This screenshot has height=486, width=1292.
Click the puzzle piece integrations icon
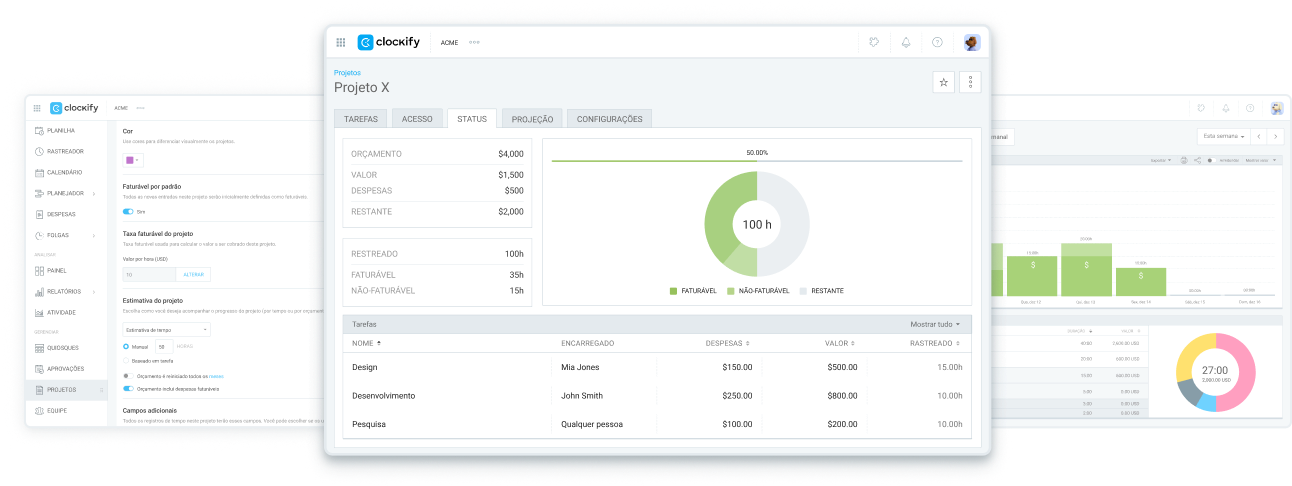point(875,42)
